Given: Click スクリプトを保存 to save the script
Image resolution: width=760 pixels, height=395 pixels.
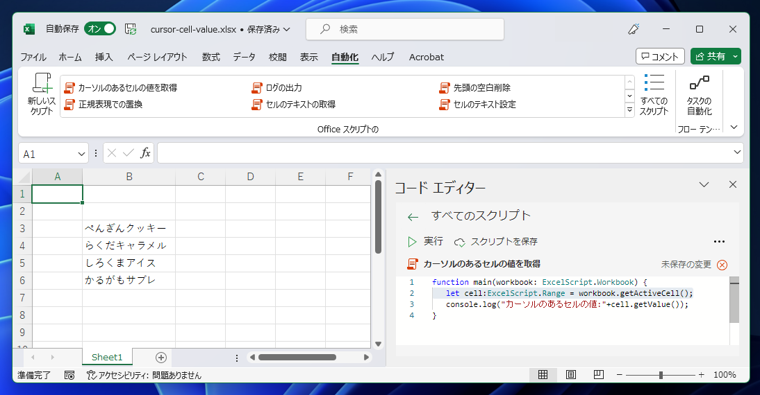Looking at the screenshot, I should 495,241.
